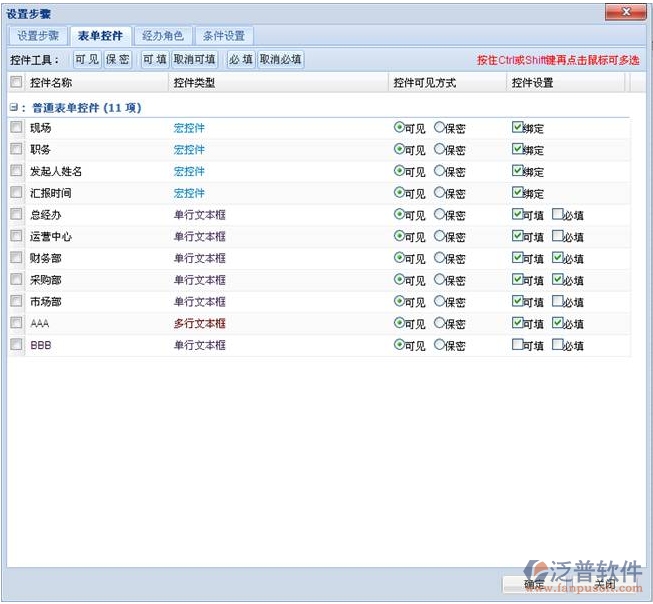The width and height of the screenshot is (653, 604).
Task: Switch to the 设置步骤 tab
Action: (38, 36)
